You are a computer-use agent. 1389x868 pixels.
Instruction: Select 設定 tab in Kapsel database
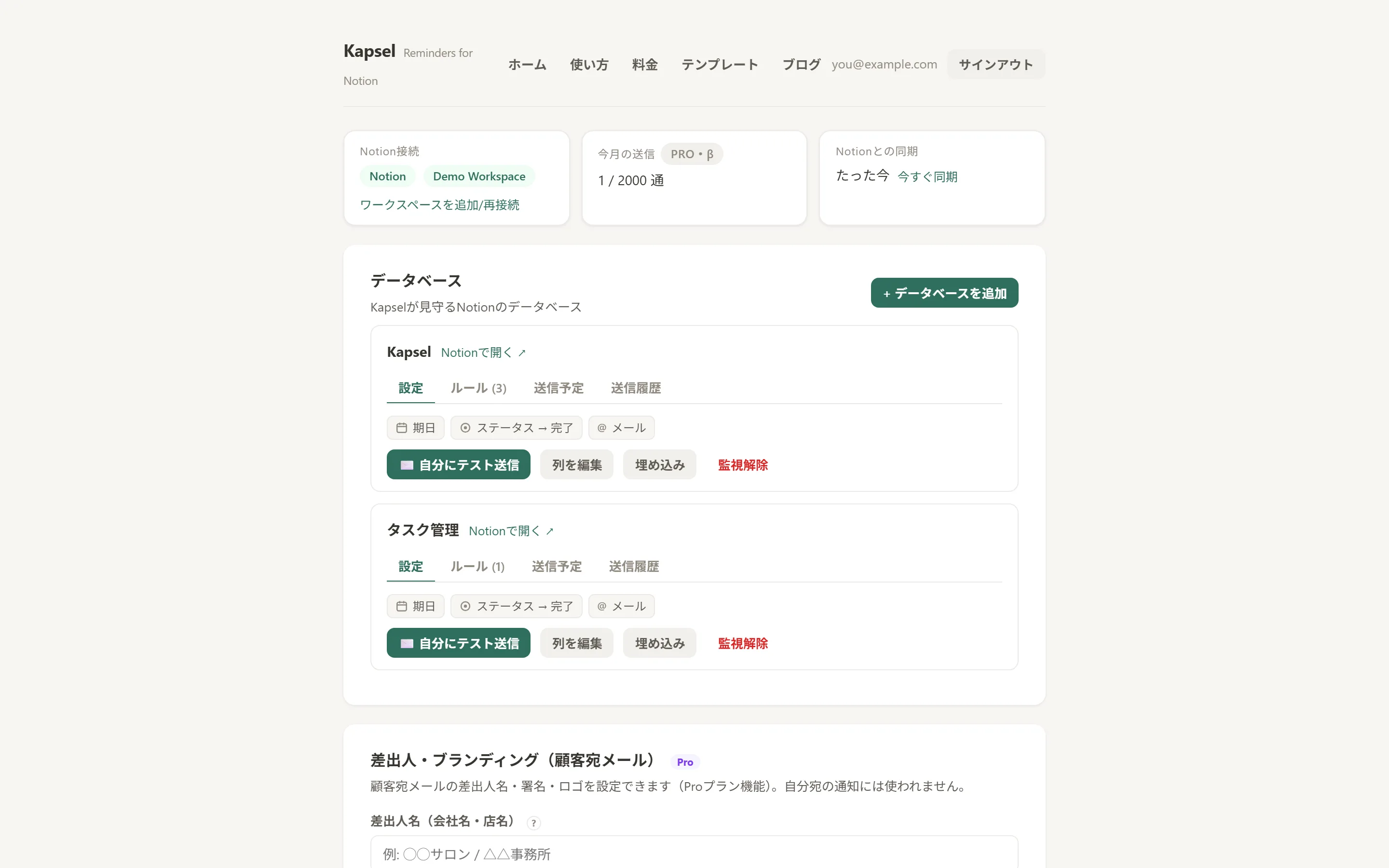click(x=410, y=388)
